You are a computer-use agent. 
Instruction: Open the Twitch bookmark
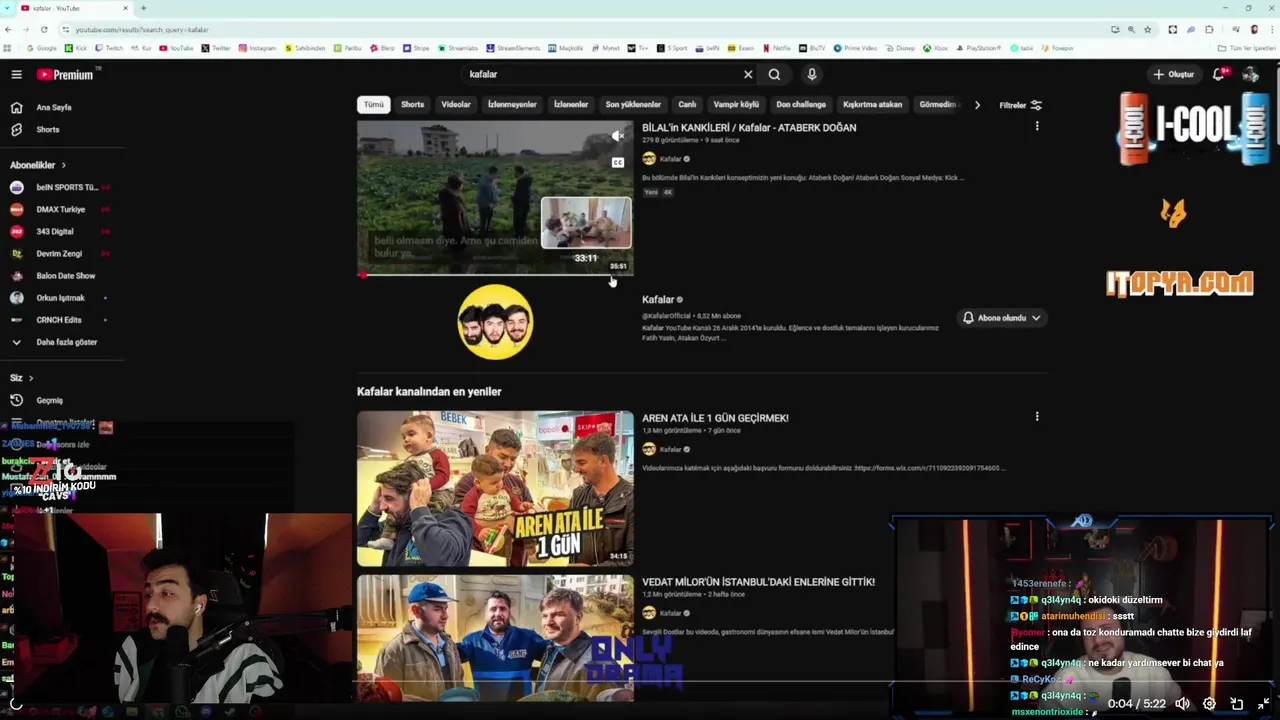tap(109, 48)
